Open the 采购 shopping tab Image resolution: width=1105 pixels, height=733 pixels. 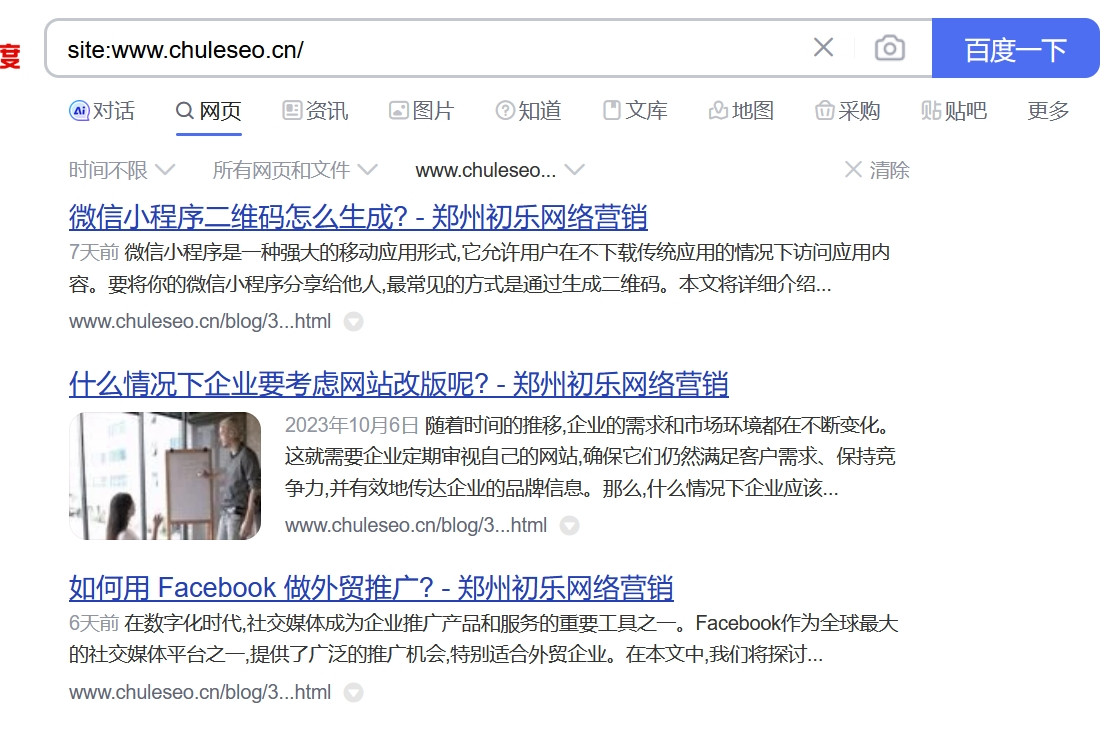tap(848, 111)
